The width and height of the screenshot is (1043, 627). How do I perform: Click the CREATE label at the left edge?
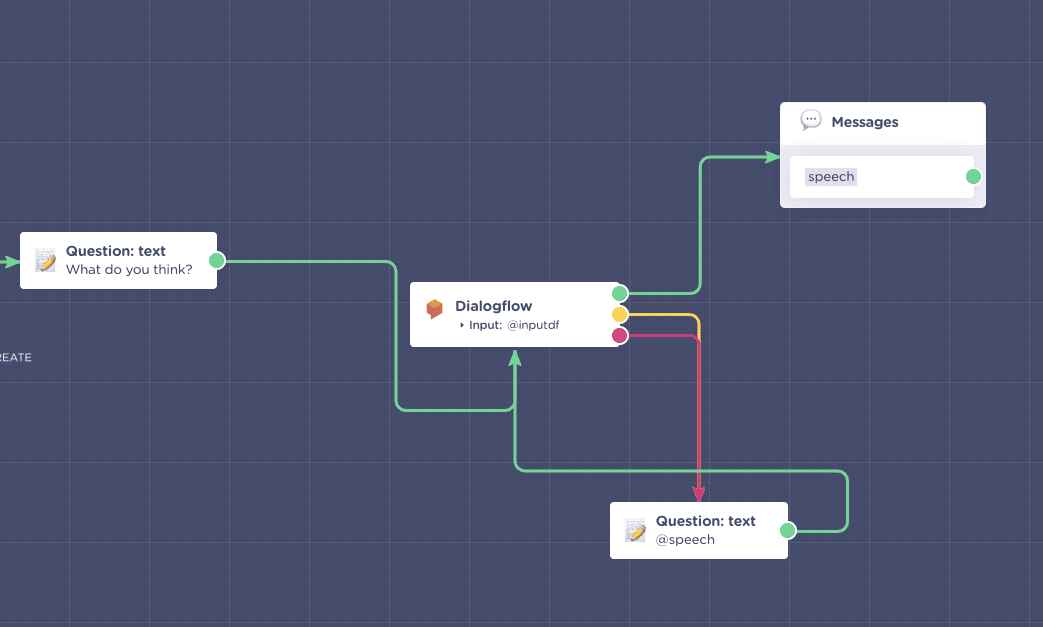pos(16,357)
